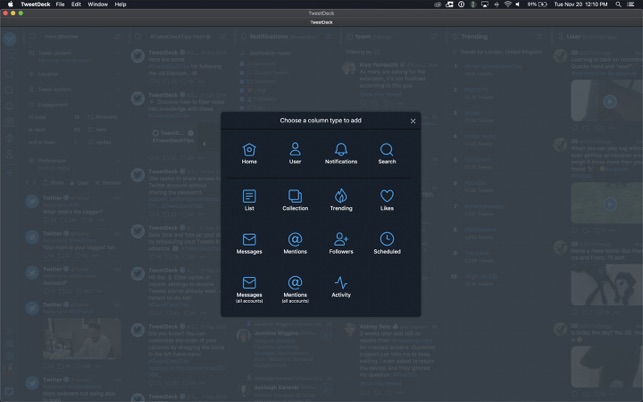This screenshot has height=402, width=643.
Task: Open Notification Center in menu bar
Action: click(x=631, y=4)
